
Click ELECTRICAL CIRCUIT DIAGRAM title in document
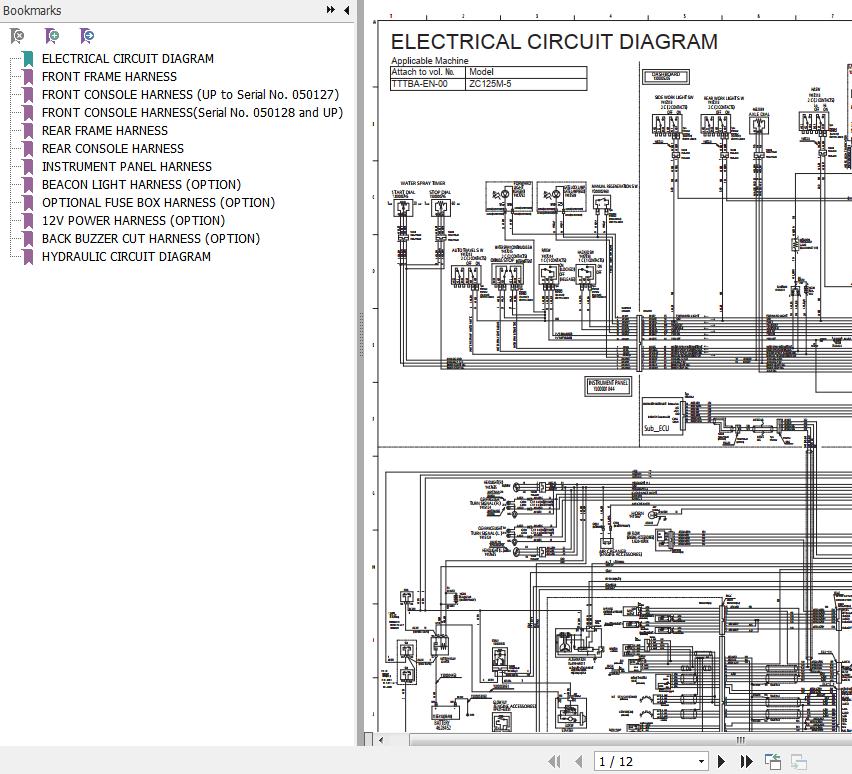[x=554, y=42]
